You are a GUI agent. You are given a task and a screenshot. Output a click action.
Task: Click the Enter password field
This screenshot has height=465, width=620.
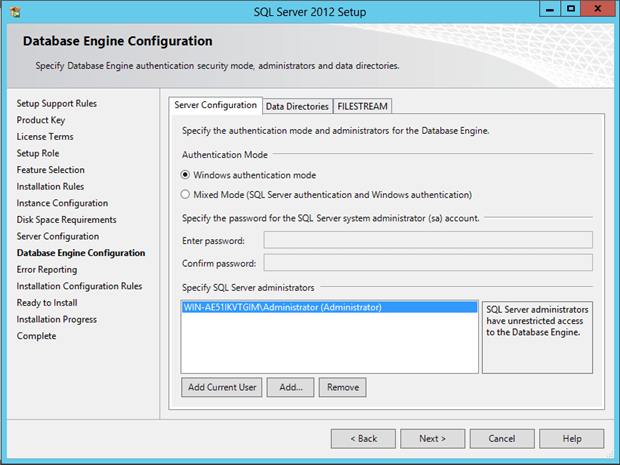coord(428,240)
